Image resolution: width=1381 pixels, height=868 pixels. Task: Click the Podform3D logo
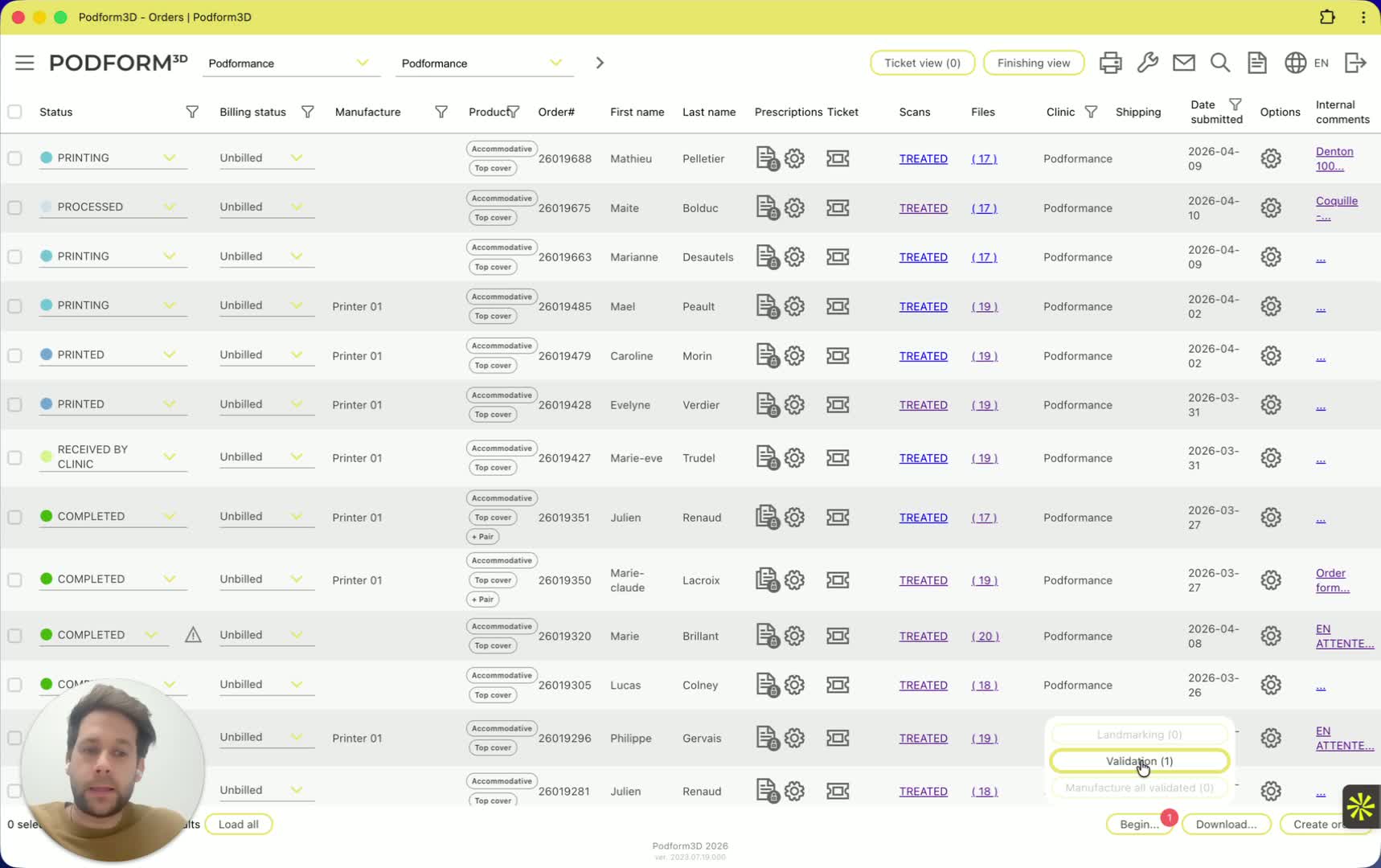[x=118, y=63]
